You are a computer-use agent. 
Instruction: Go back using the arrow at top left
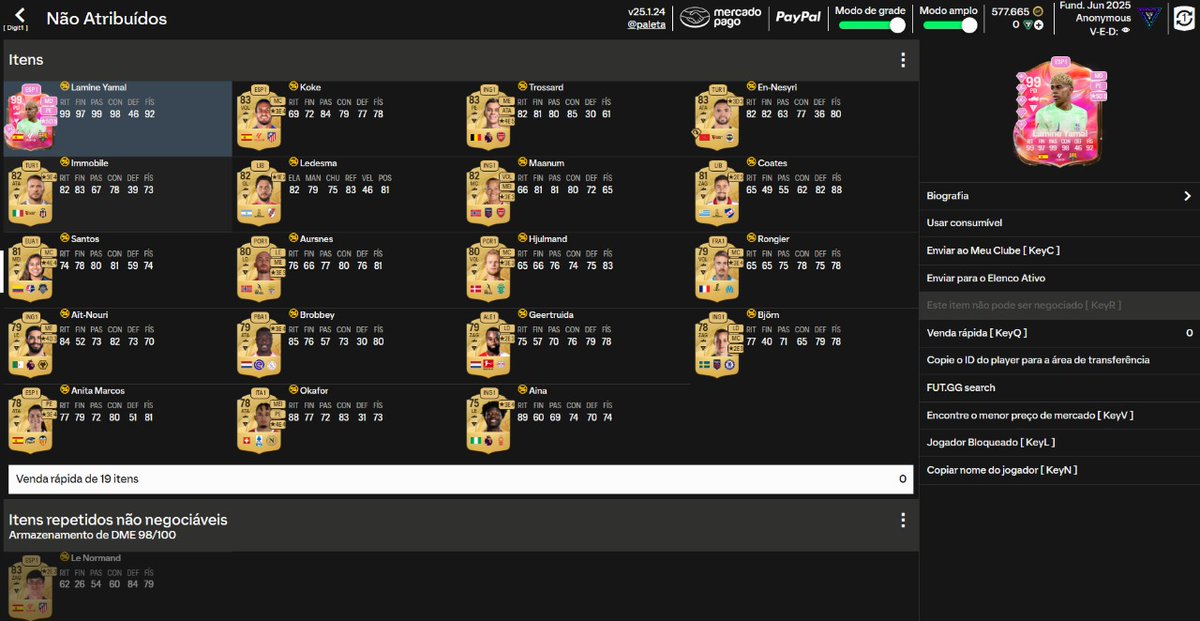pos(20,16)
